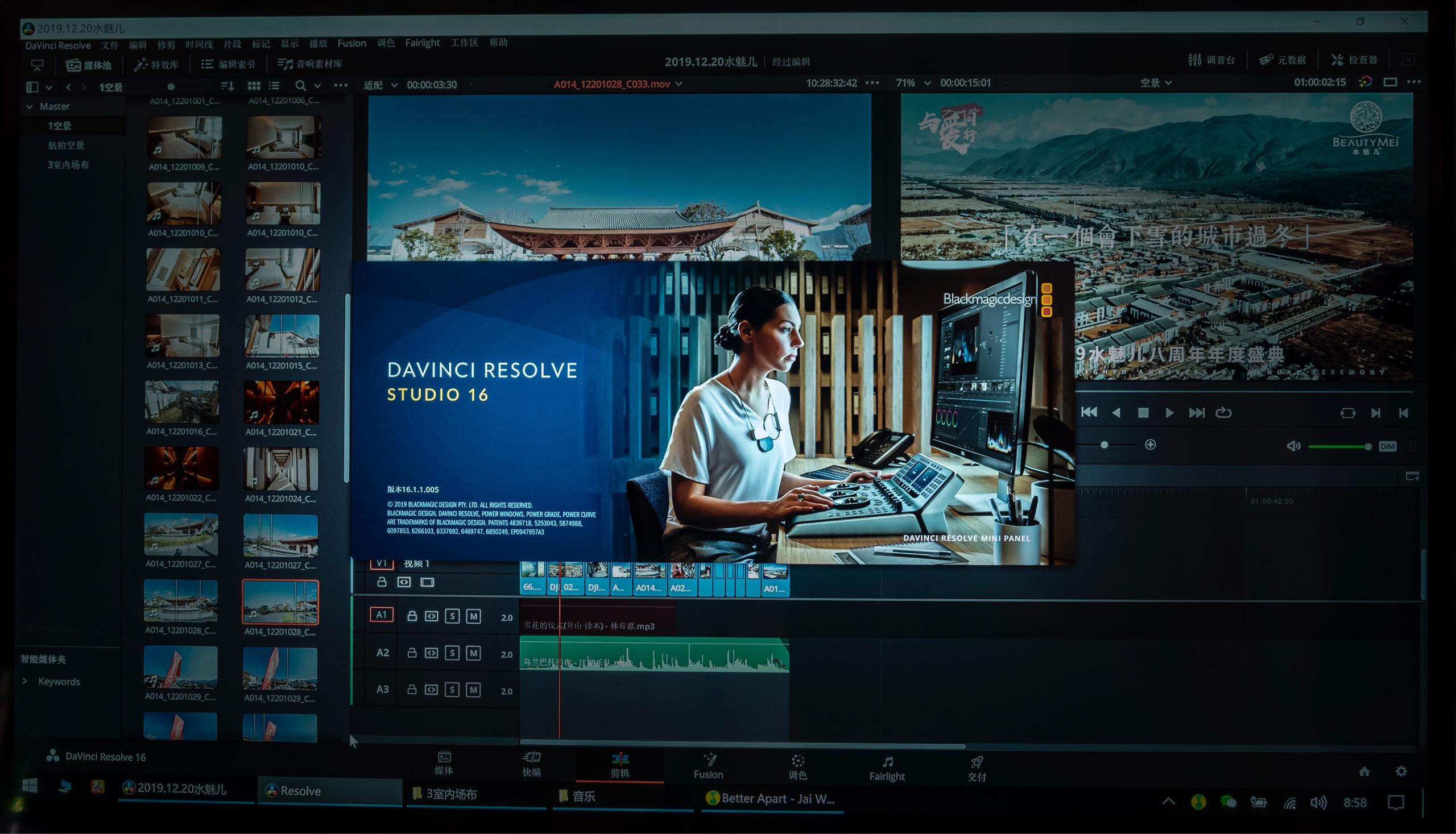
Task: Lock audio track A3
Action: tap(411, 690)
